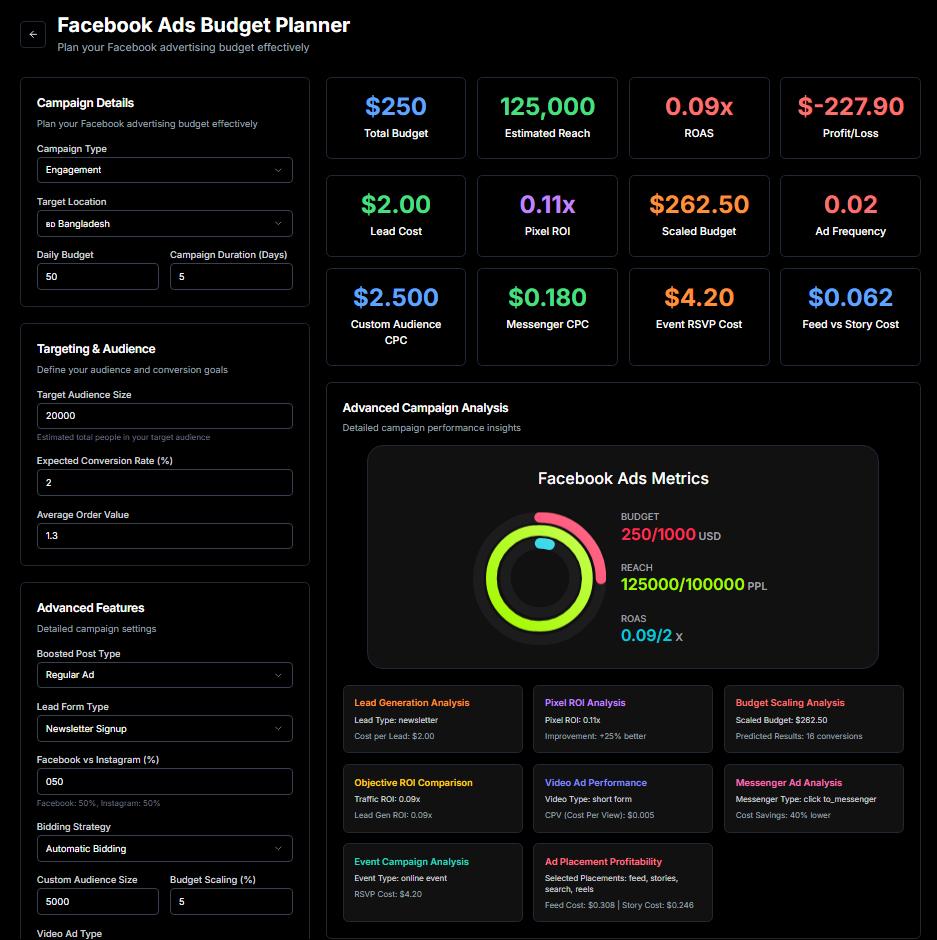Select the Expected Conversion Rate field
937x940 pixels.
click(x=164, y=483)
